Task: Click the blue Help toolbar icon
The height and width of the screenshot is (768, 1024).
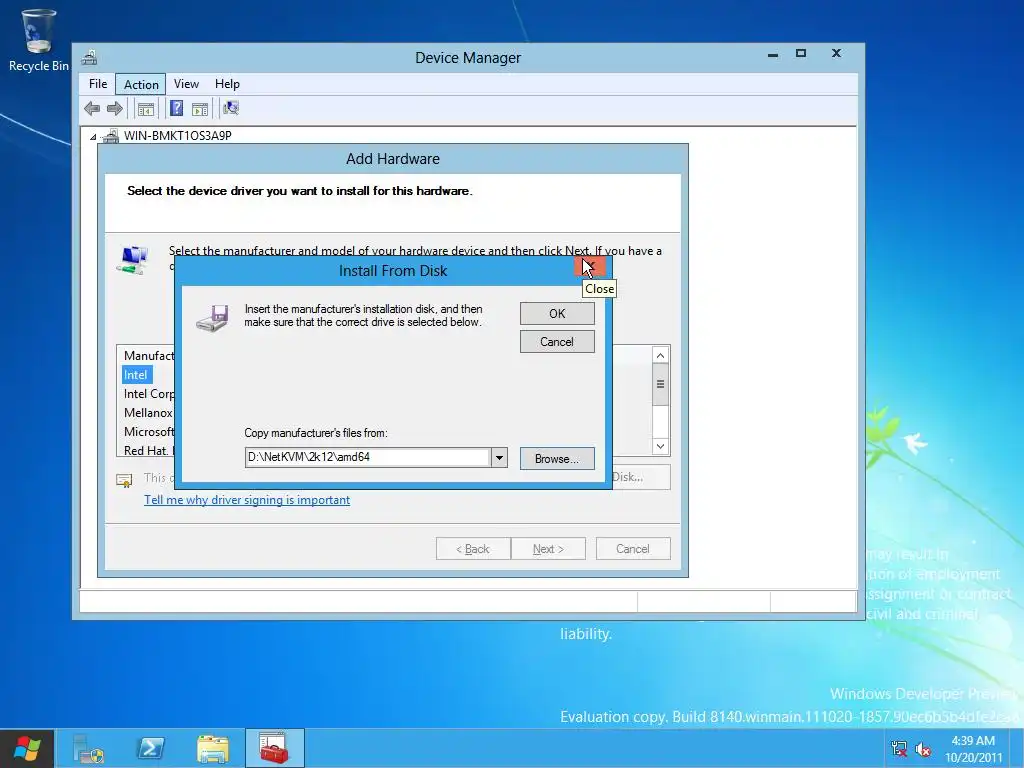Action: (176, 108)
